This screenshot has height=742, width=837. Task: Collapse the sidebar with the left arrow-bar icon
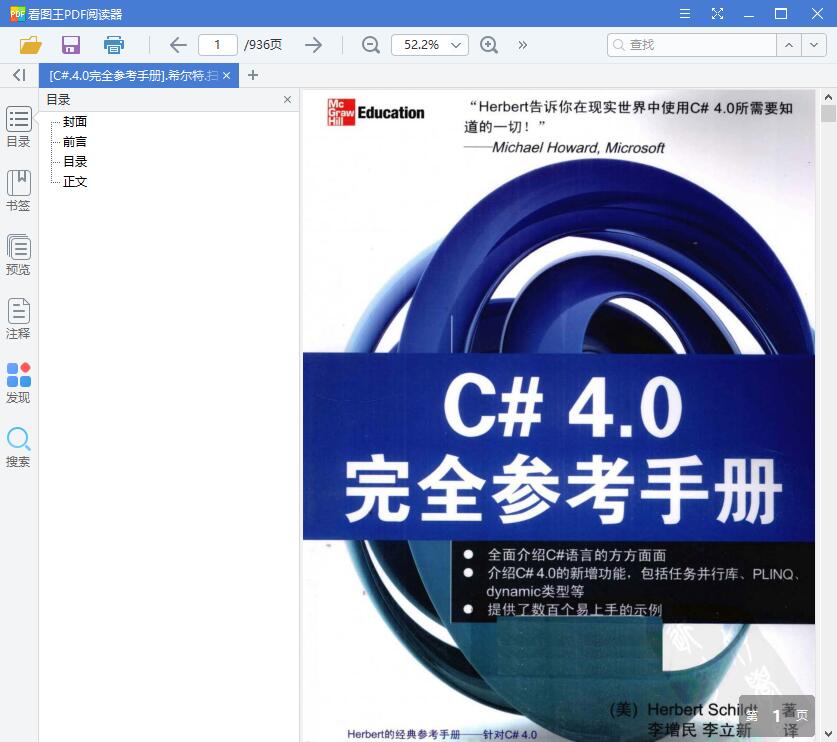(x=19, y=75)
